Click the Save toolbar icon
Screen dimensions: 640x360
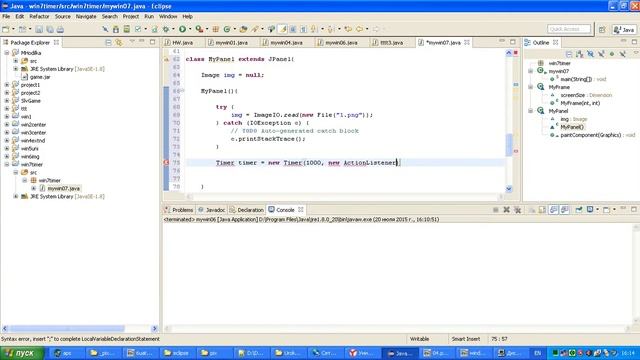tap(39, 29)
